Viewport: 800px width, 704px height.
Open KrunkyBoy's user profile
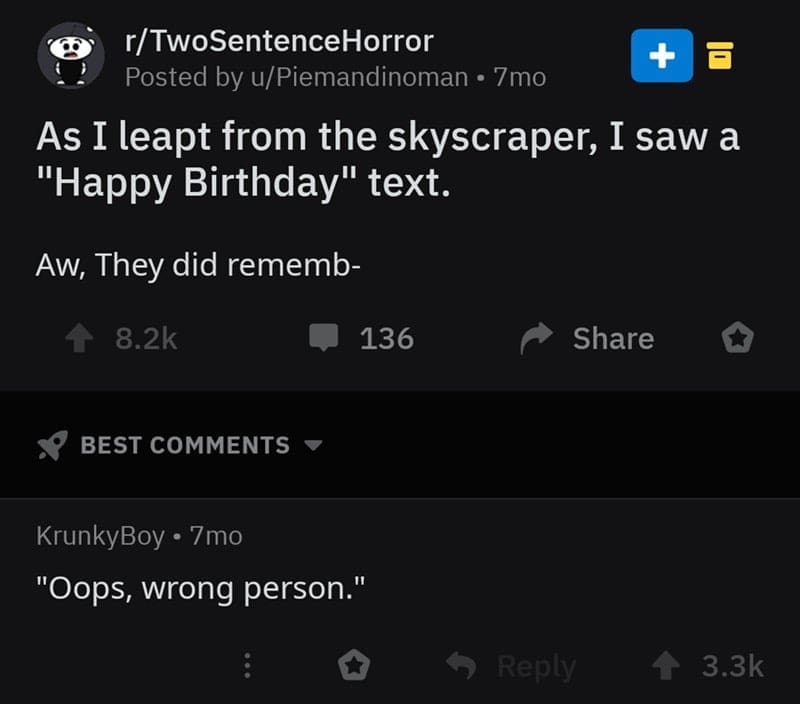(x=100, y=536)
